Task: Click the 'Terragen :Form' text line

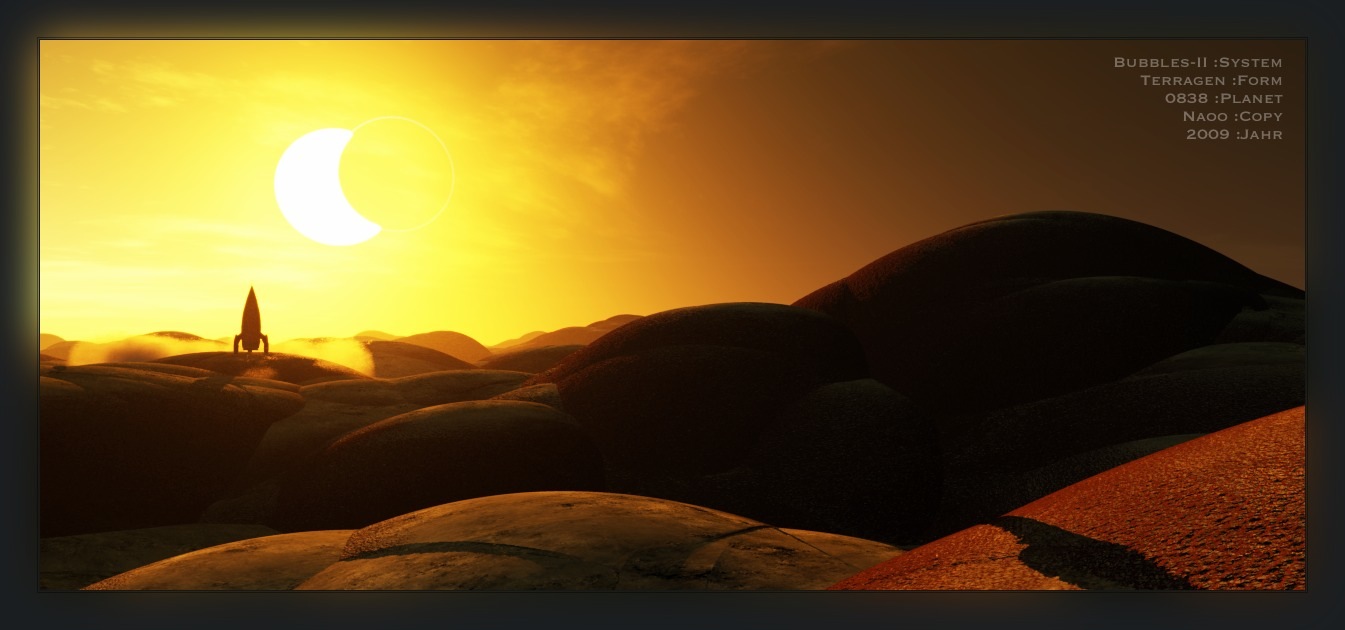Action: click(1211, 80)
